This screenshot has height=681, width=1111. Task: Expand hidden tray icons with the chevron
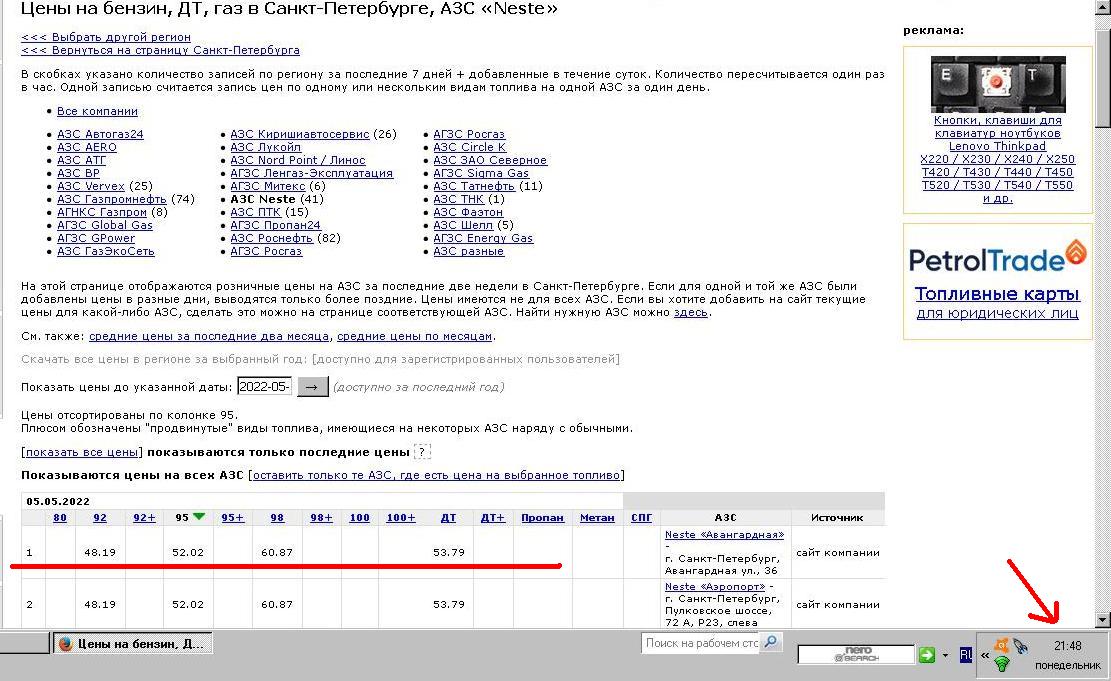pos(983,656)
